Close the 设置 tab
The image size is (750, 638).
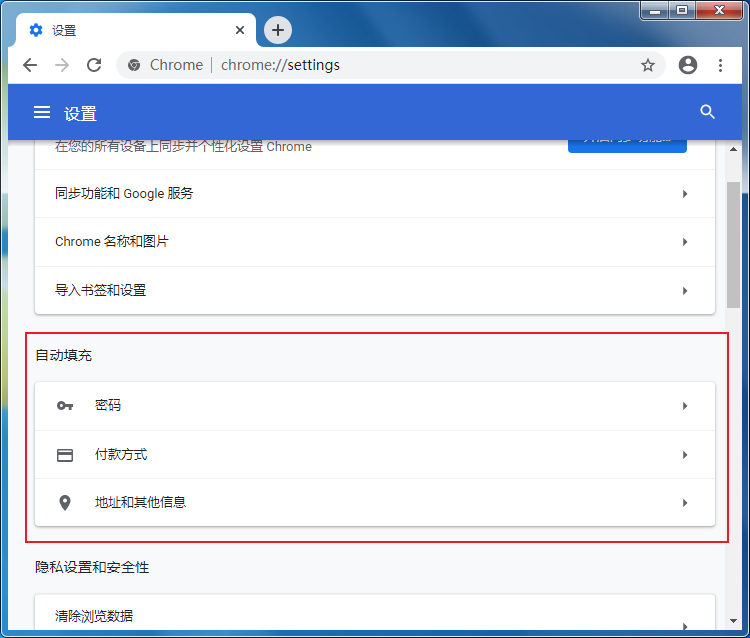click(x=240, y=30)
